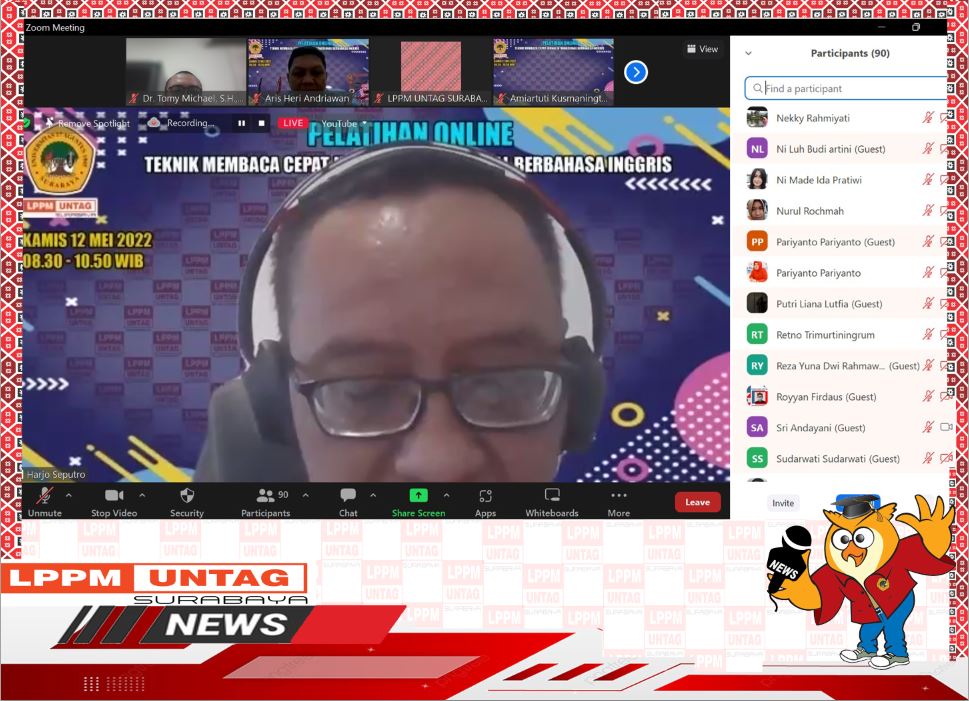Collapse the Participants panel chevron
969x701 pixels.
[748, 53]
